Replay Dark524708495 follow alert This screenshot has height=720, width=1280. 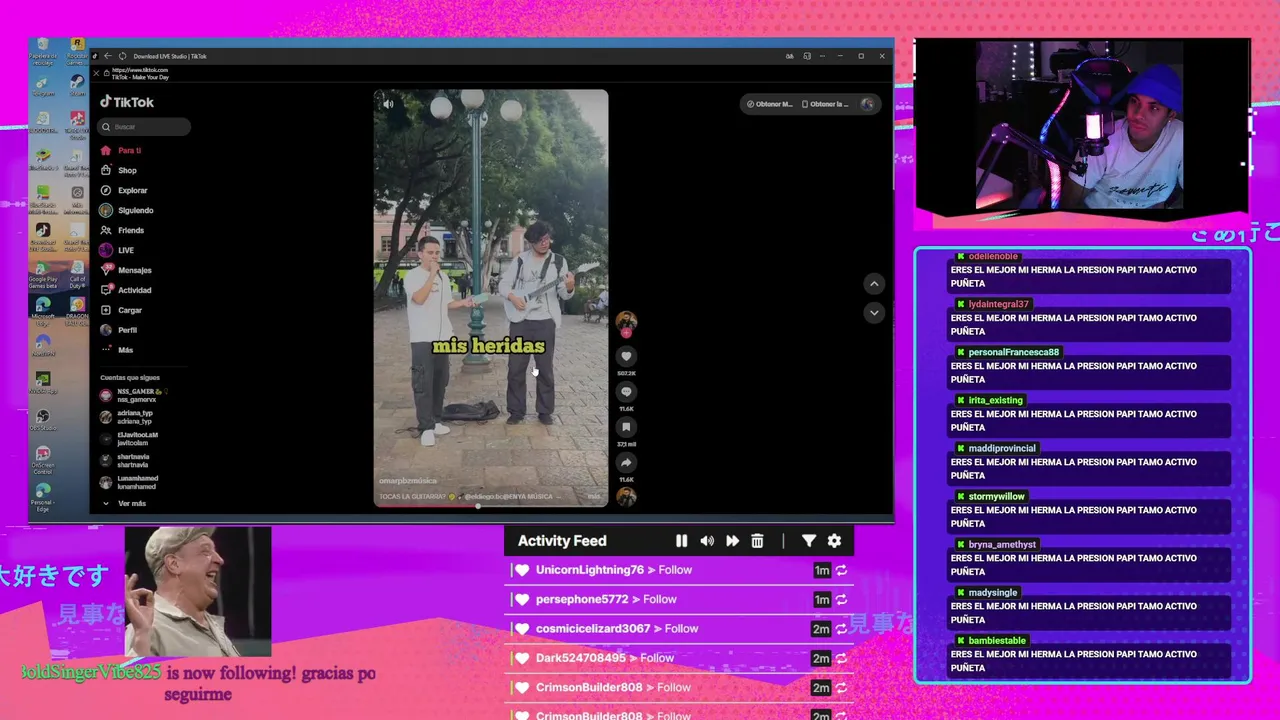pos(841,658)
